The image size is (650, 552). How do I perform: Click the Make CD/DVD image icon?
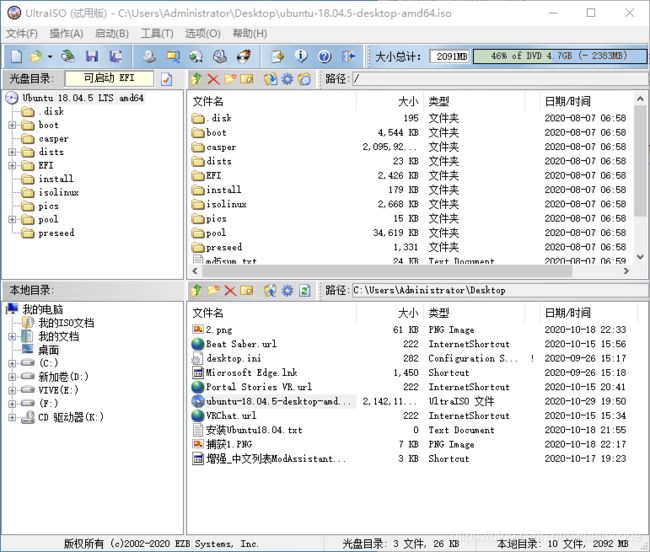[x=149, y=56]
